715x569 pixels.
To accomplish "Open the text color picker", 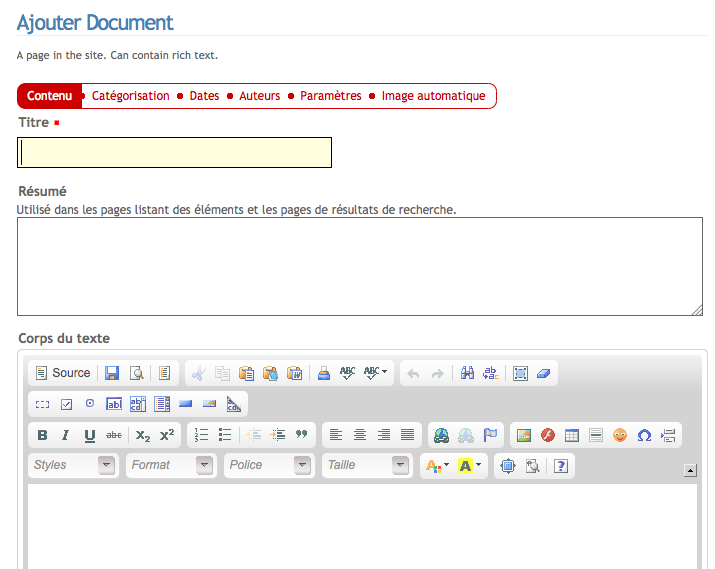I will pyautogui.click(x=437, y=465).
